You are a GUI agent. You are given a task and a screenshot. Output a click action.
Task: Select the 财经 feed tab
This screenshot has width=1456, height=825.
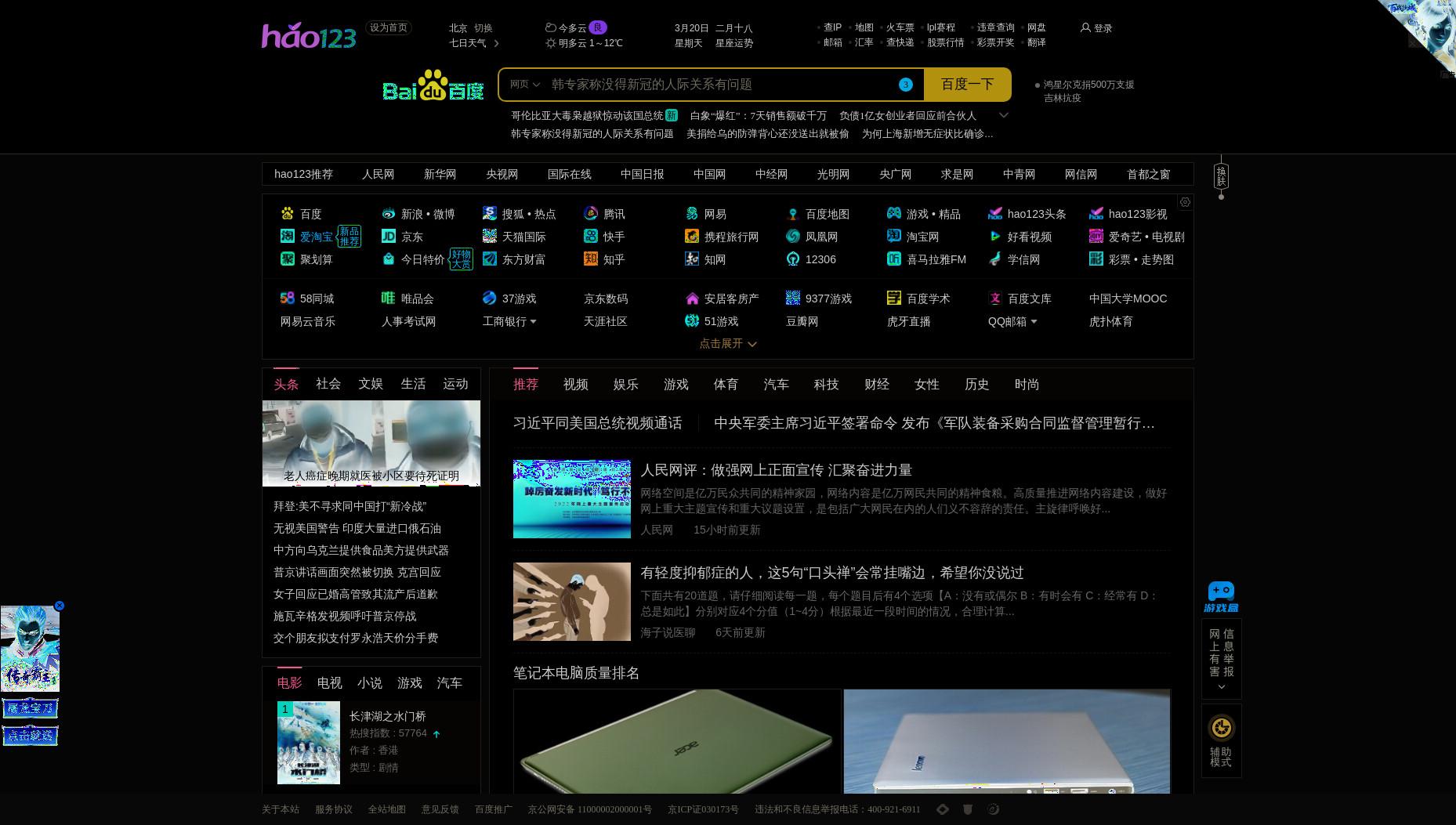click(x=877, y=384)
